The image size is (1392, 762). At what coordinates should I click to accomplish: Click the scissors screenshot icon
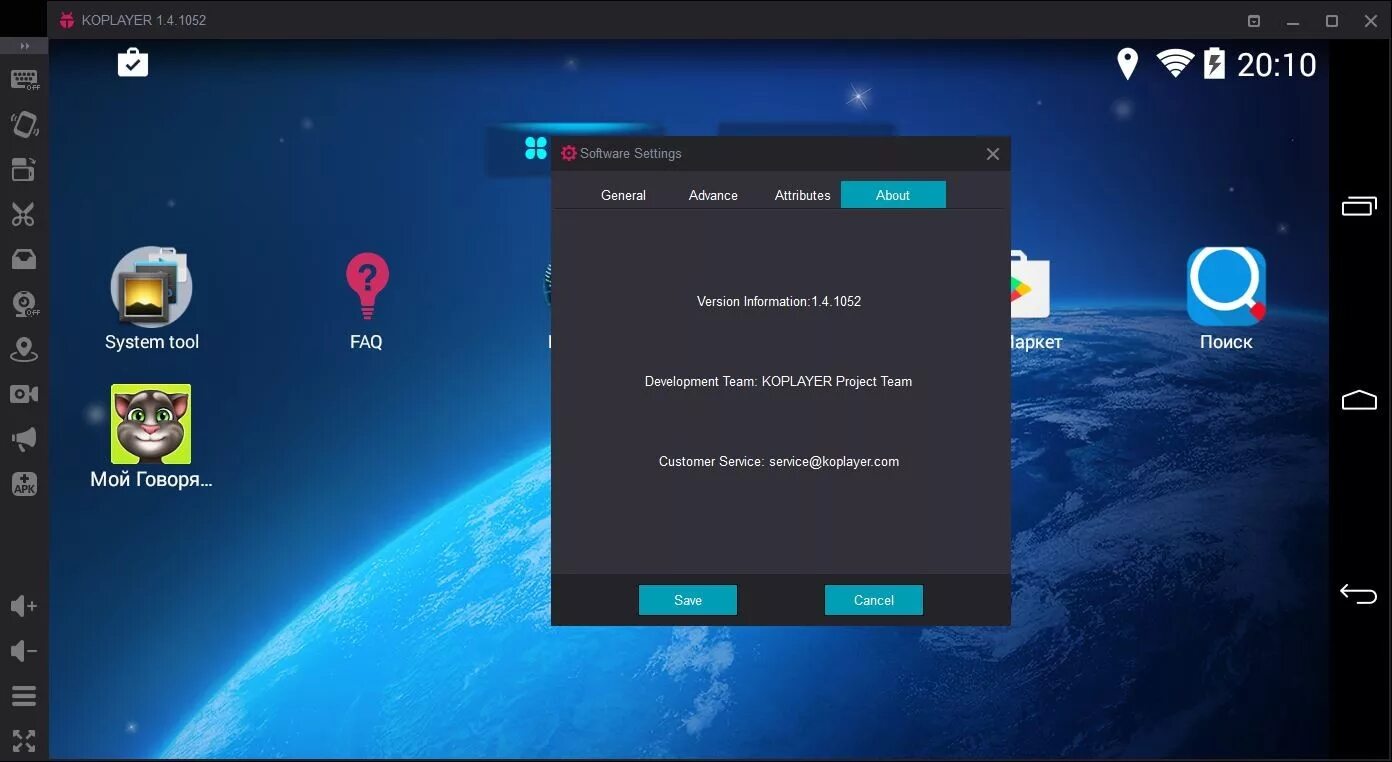click(x=23, y=214)
